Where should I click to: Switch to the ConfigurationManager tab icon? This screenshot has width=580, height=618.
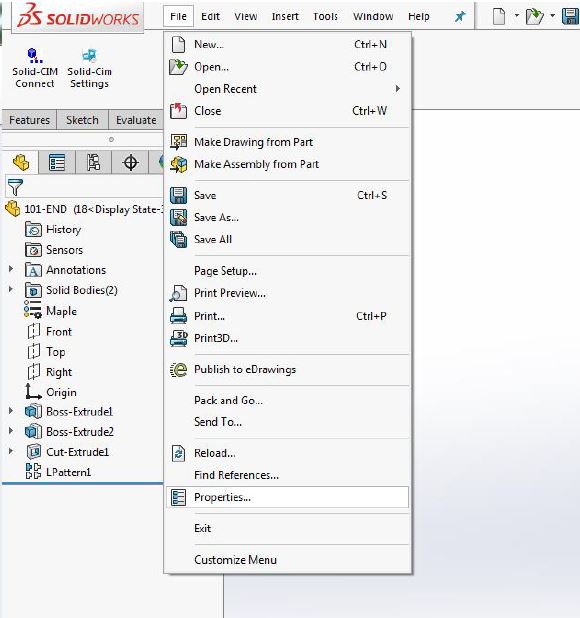pos(93,162)
